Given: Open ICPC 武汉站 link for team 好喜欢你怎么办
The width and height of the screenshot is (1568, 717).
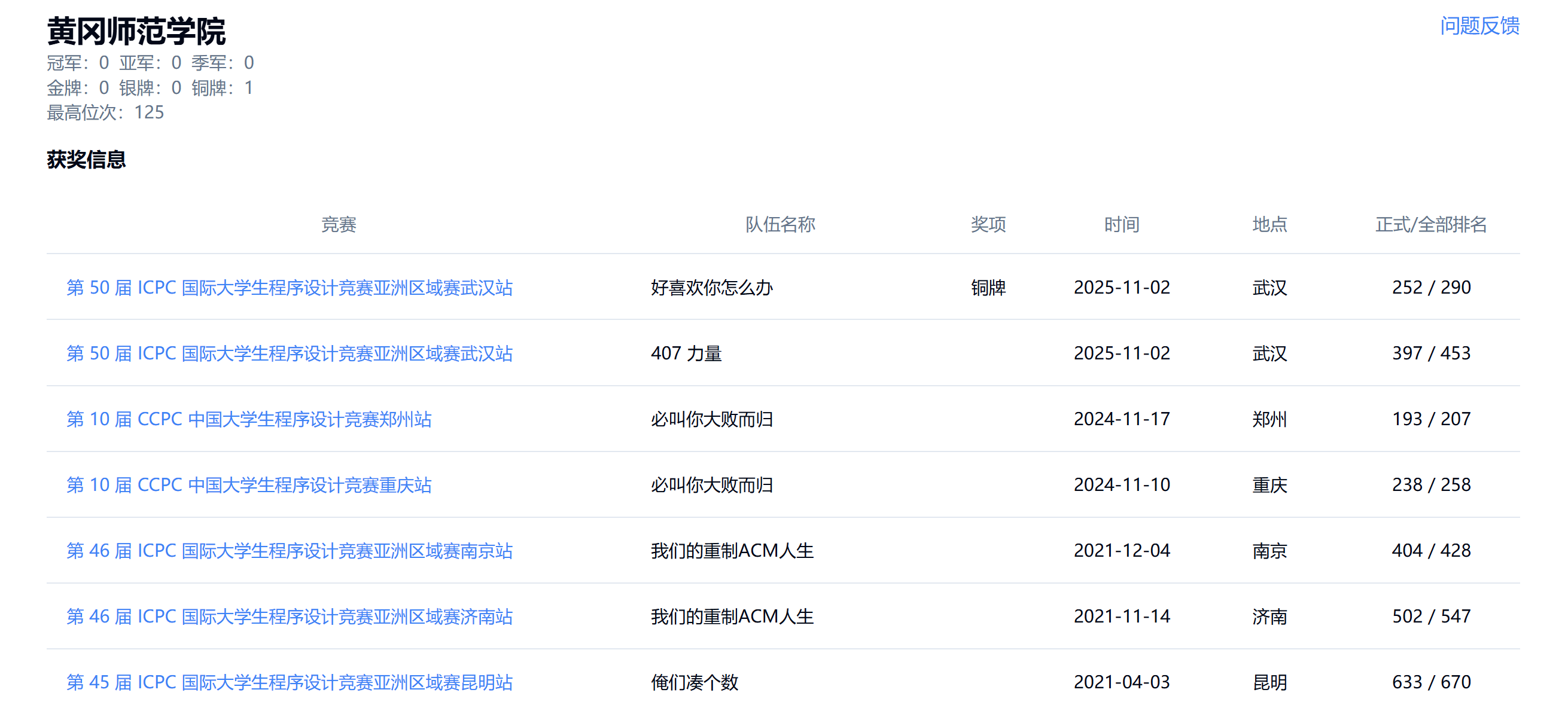Looking at the screenshot, I should tap(289, 287).
